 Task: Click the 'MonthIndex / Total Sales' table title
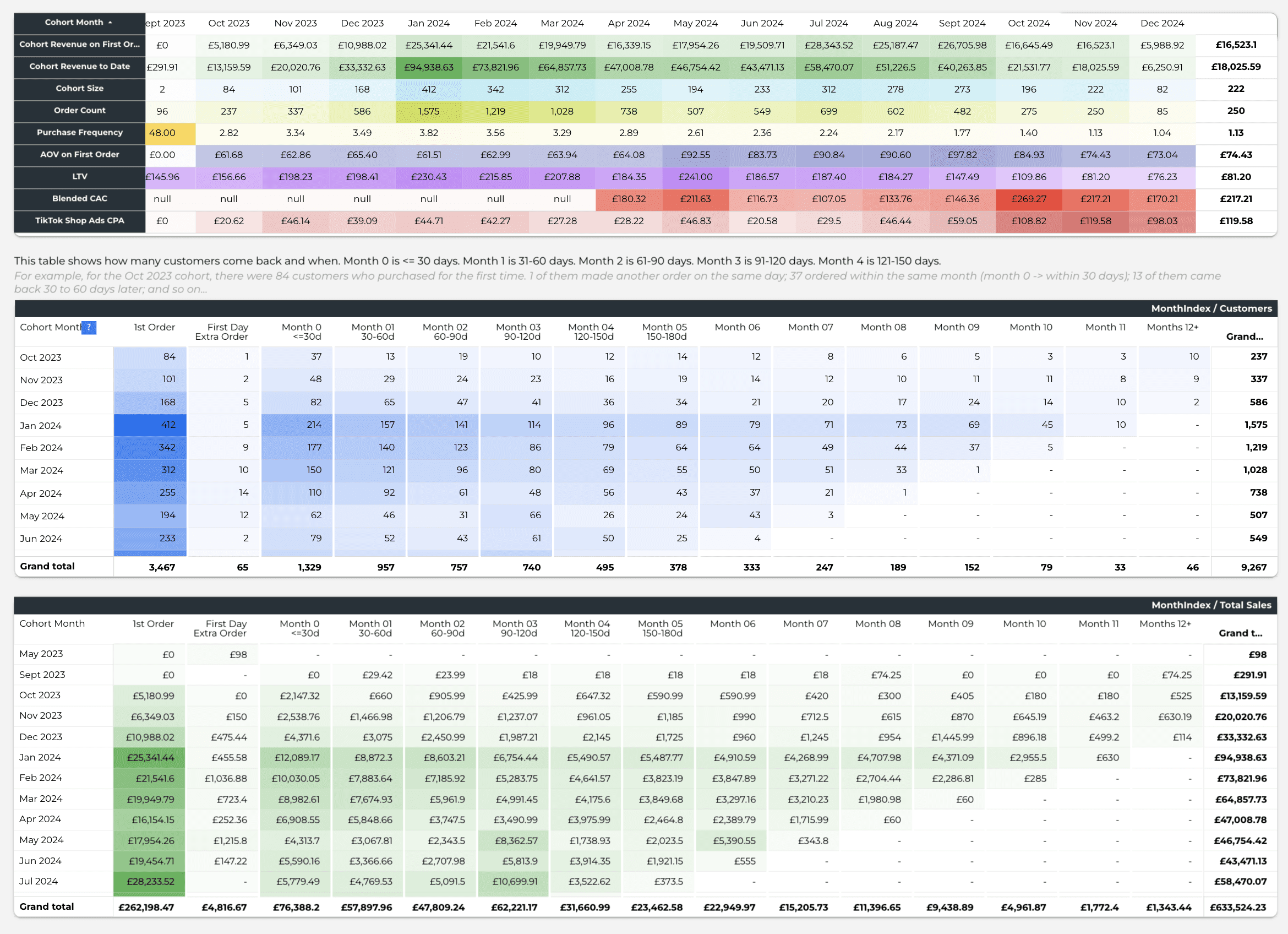pos(1211,605)
